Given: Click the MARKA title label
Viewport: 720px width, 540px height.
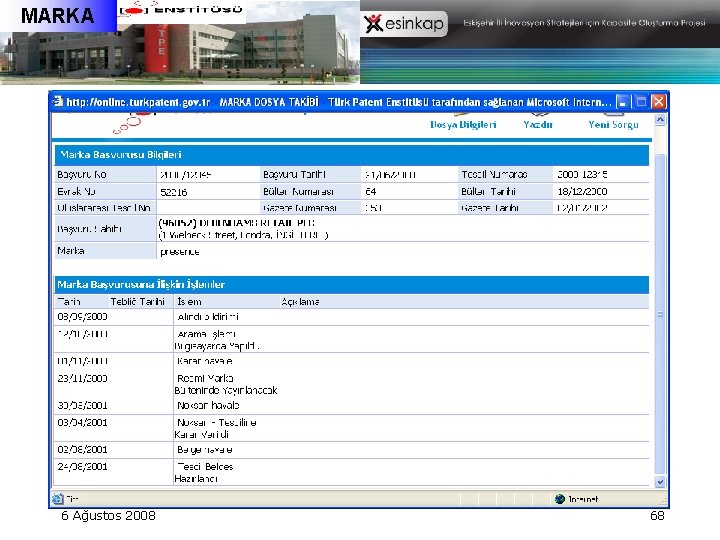Looking at the screenshot, I should click(x=57, y=16).
